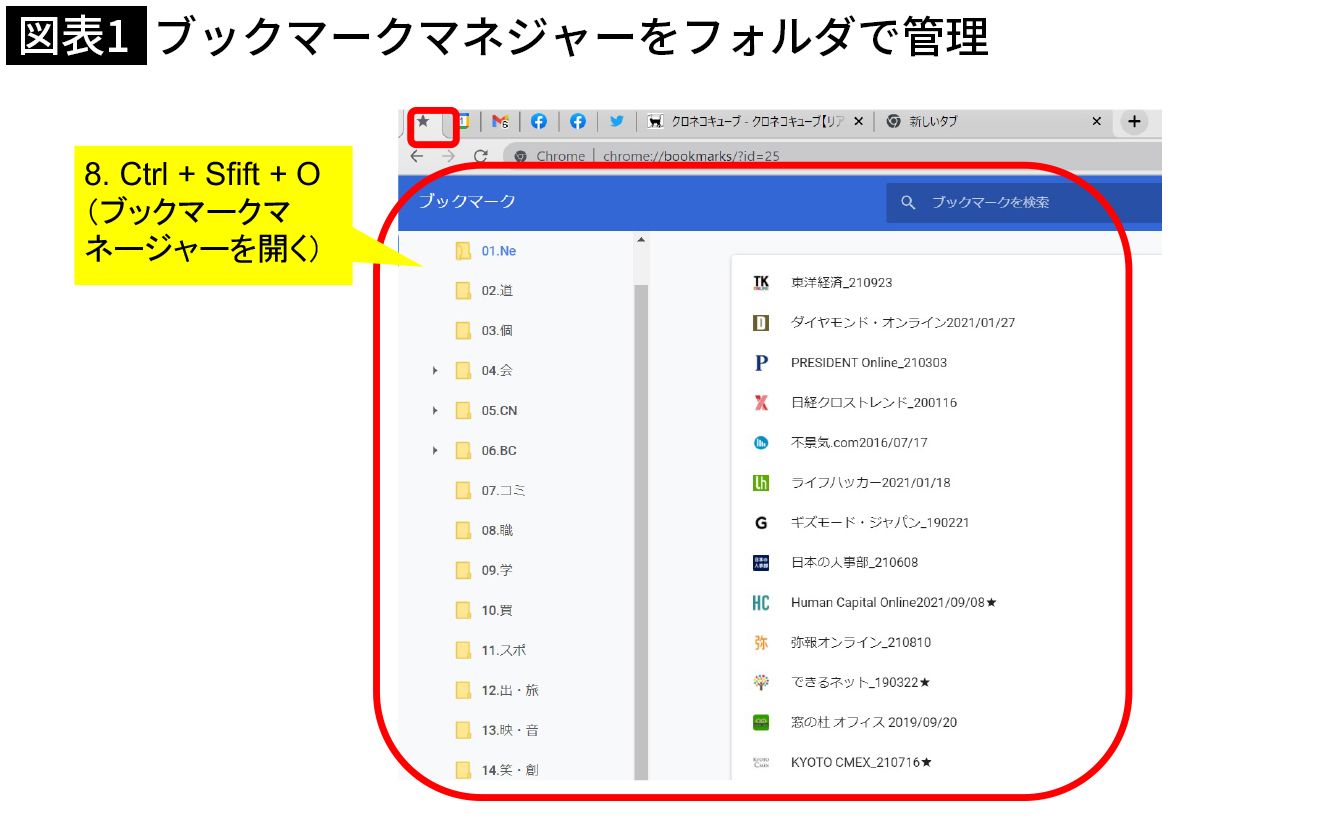Open the 日経クロストレンド bookmark
The height and width of the screenshot is (834, 1340).
[x=873, y=403]
